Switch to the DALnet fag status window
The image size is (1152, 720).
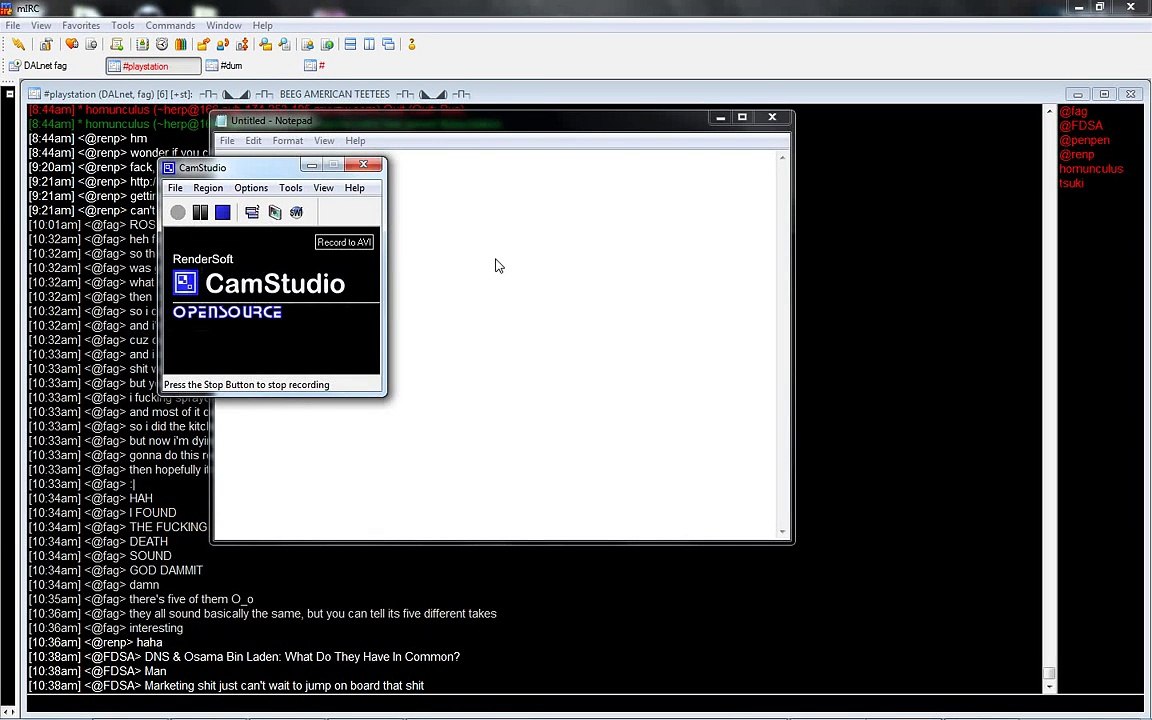38,65
